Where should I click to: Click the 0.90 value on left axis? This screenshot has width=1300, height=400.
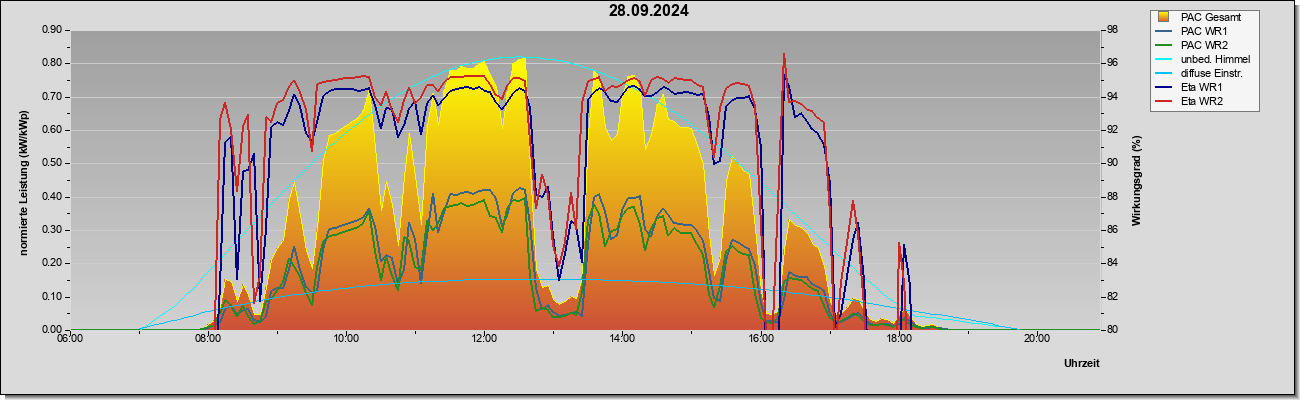click(x=51, y=30)
